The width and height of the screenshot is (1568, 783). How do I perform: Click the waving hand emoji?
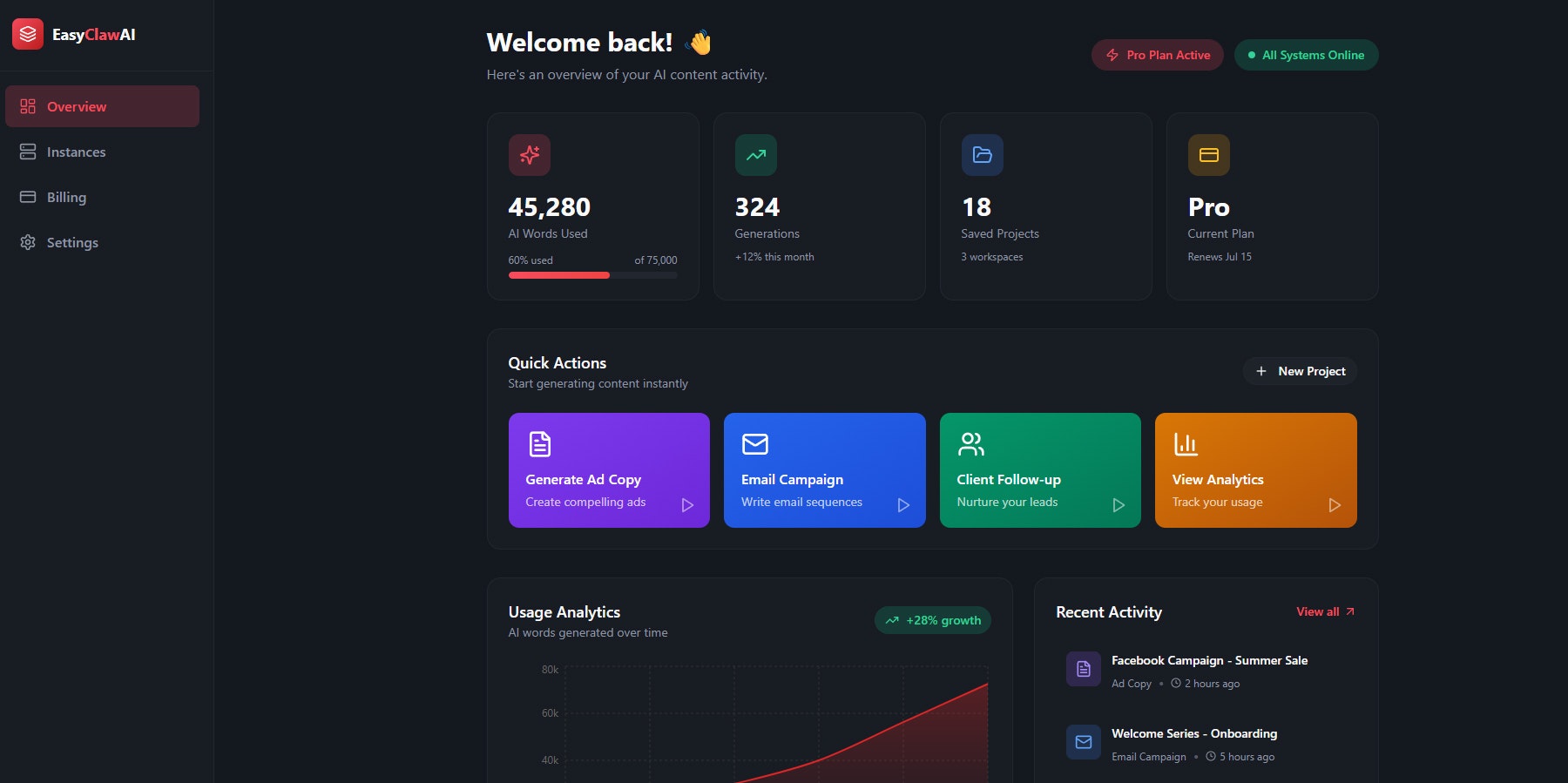[x=700, y=42]
